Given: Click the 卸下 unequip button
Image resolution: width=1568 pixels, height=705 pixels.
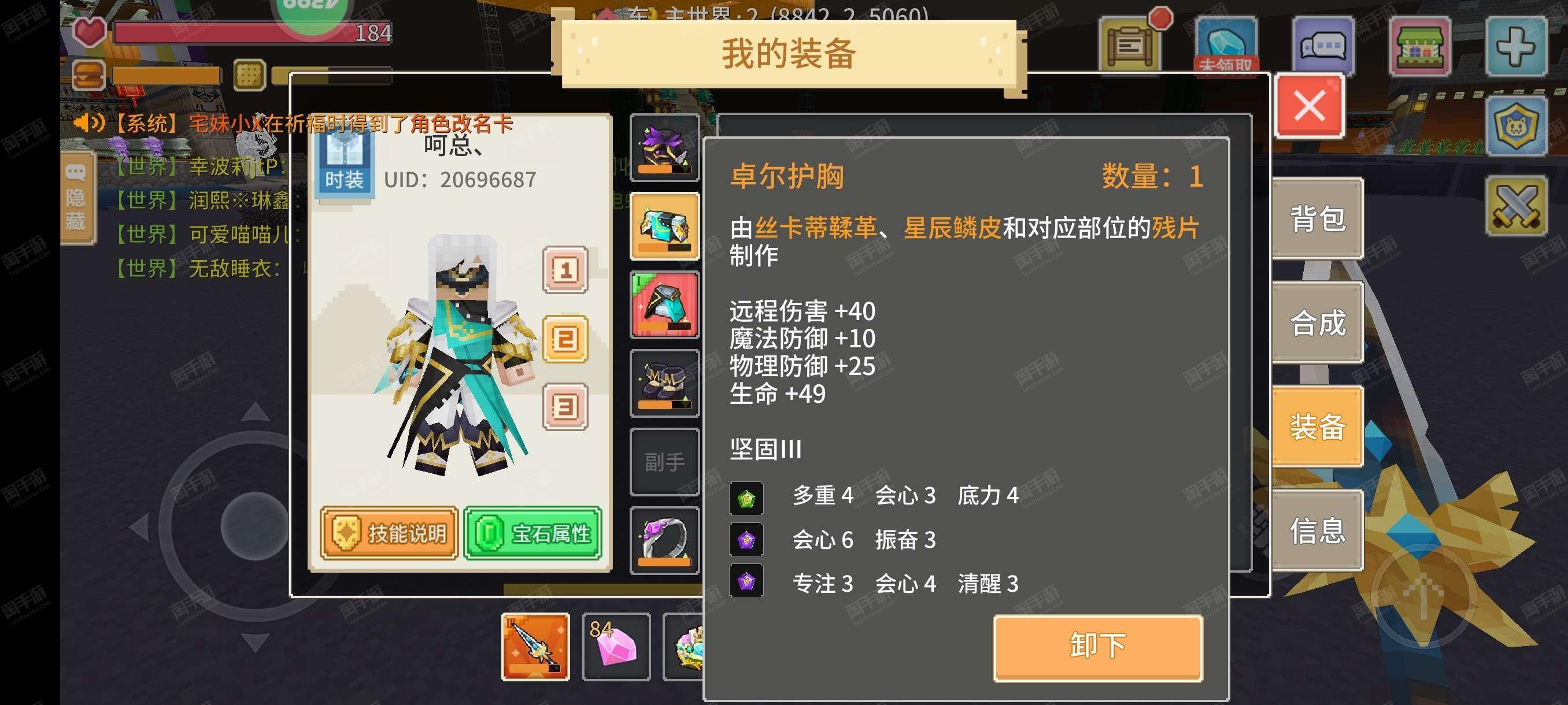Looking at the screenshot, I should [1097, 647].
